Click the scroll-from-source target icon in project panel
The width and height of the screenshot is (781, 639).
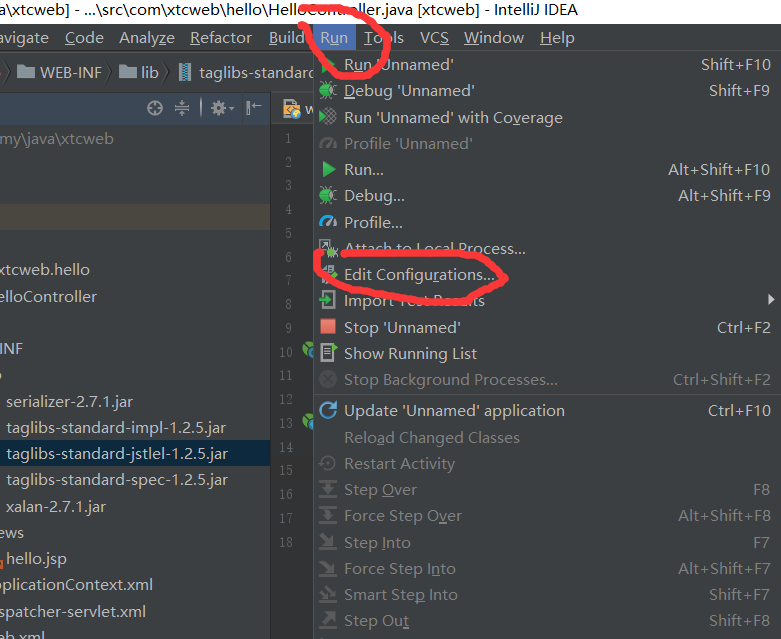pyautogui.click(x=155, y=108)
